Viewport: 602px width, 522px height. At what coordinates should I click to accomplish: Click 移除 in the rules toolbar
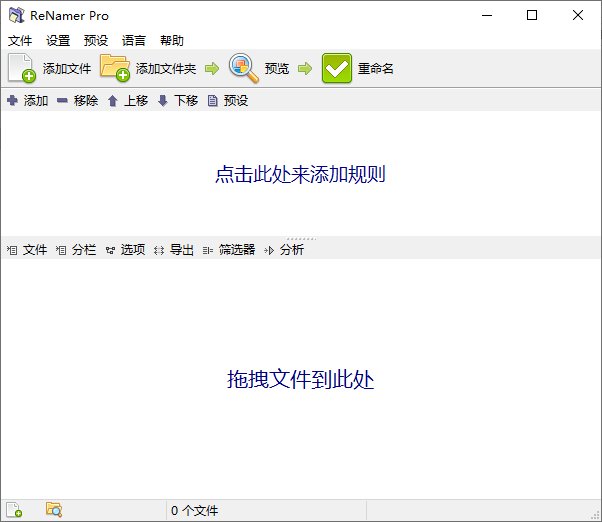click(x=86, y=101)
